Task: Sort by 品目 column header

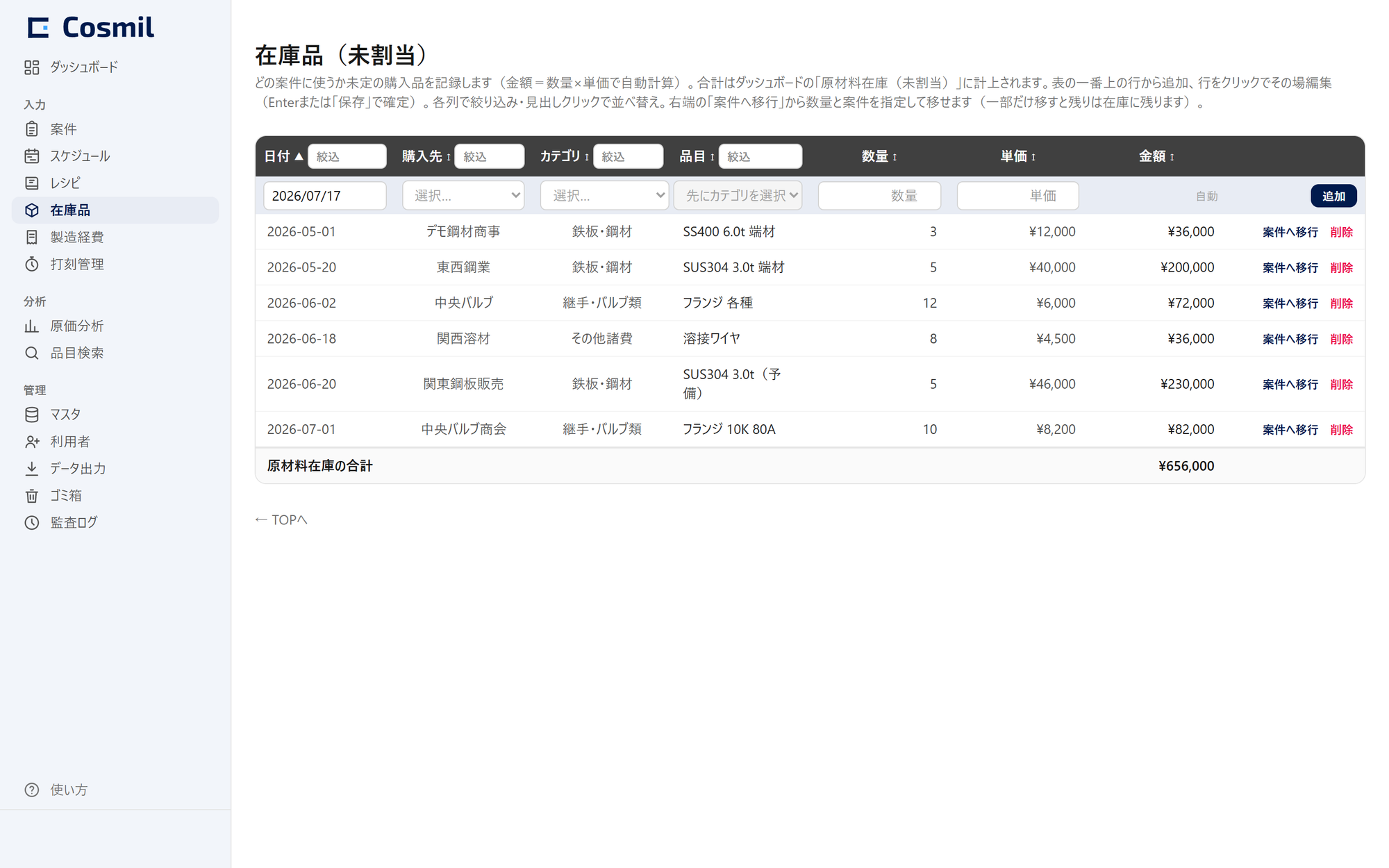Action: [697, 156]
